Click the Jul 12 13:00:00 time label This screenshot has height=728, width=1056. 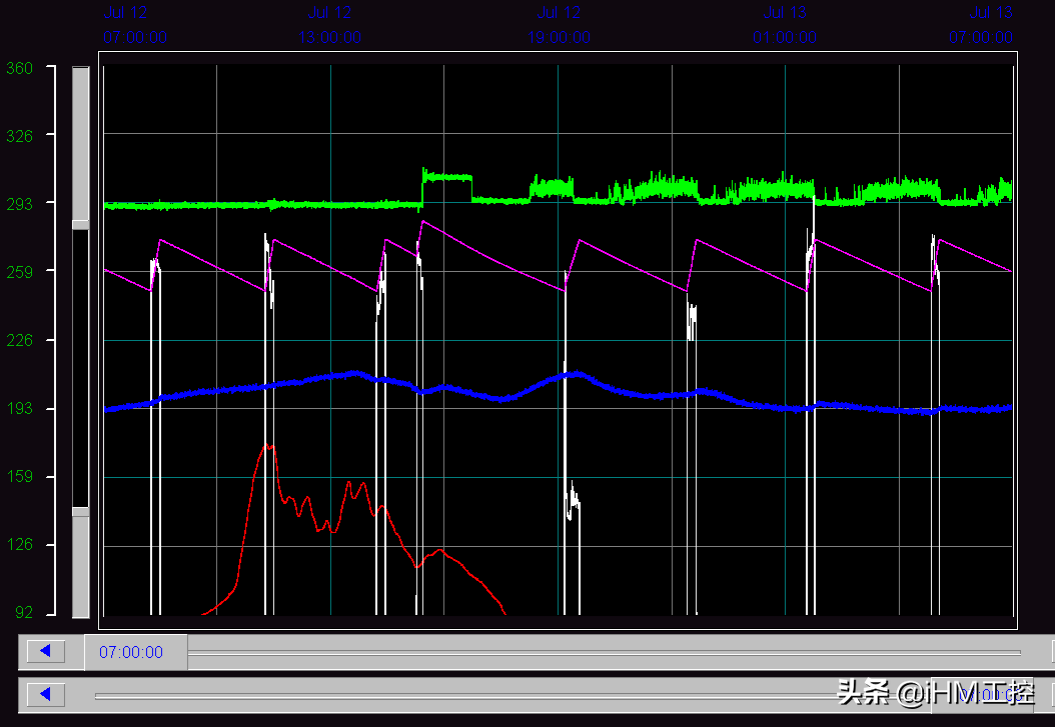[x=330, y=26]
